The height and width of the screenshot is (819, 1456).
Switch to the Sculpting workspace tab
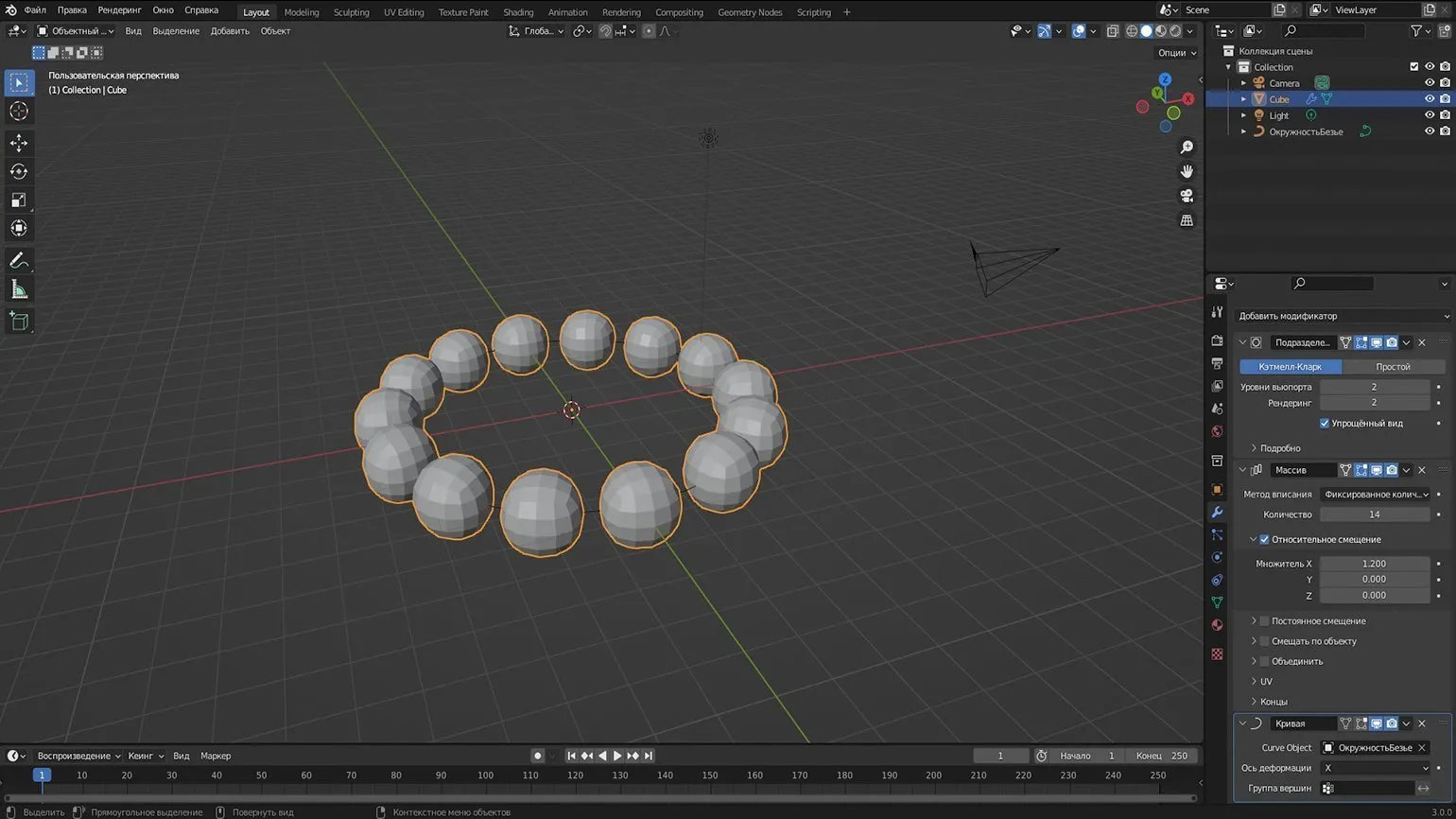[351, 12]
